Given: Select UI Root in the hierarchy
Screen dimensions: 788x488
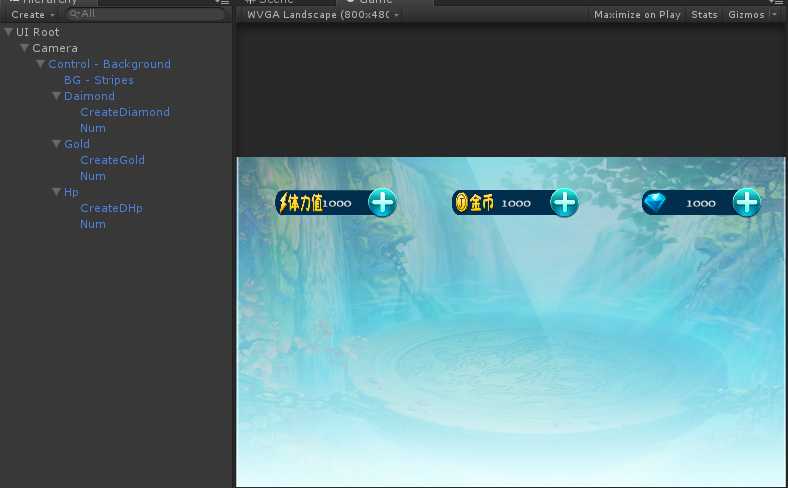Looking at the screenshot, I should (38, 32).
